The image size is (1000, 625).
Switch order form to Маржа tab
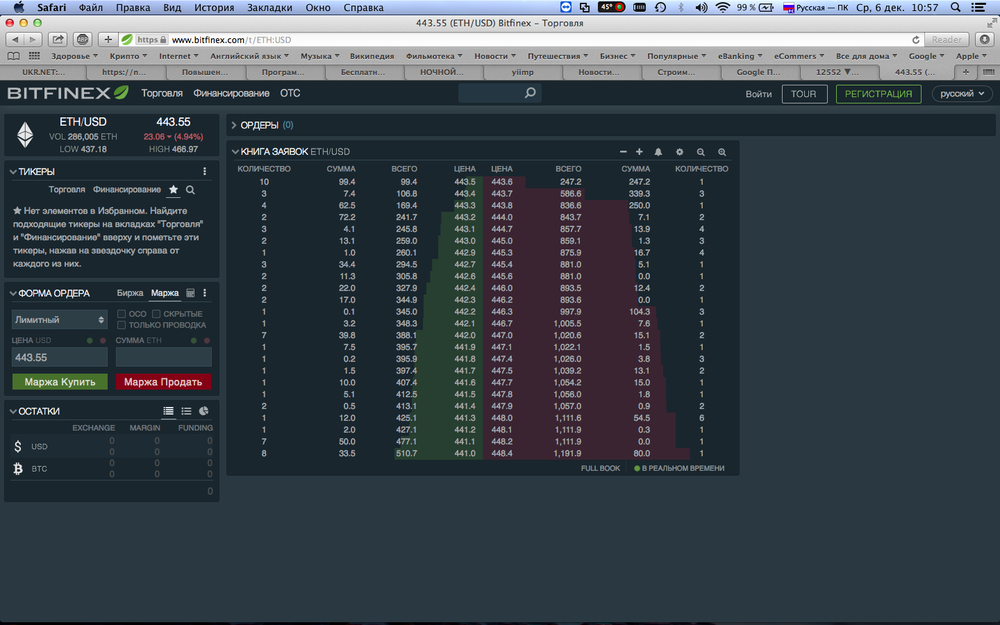pos(165,293)
